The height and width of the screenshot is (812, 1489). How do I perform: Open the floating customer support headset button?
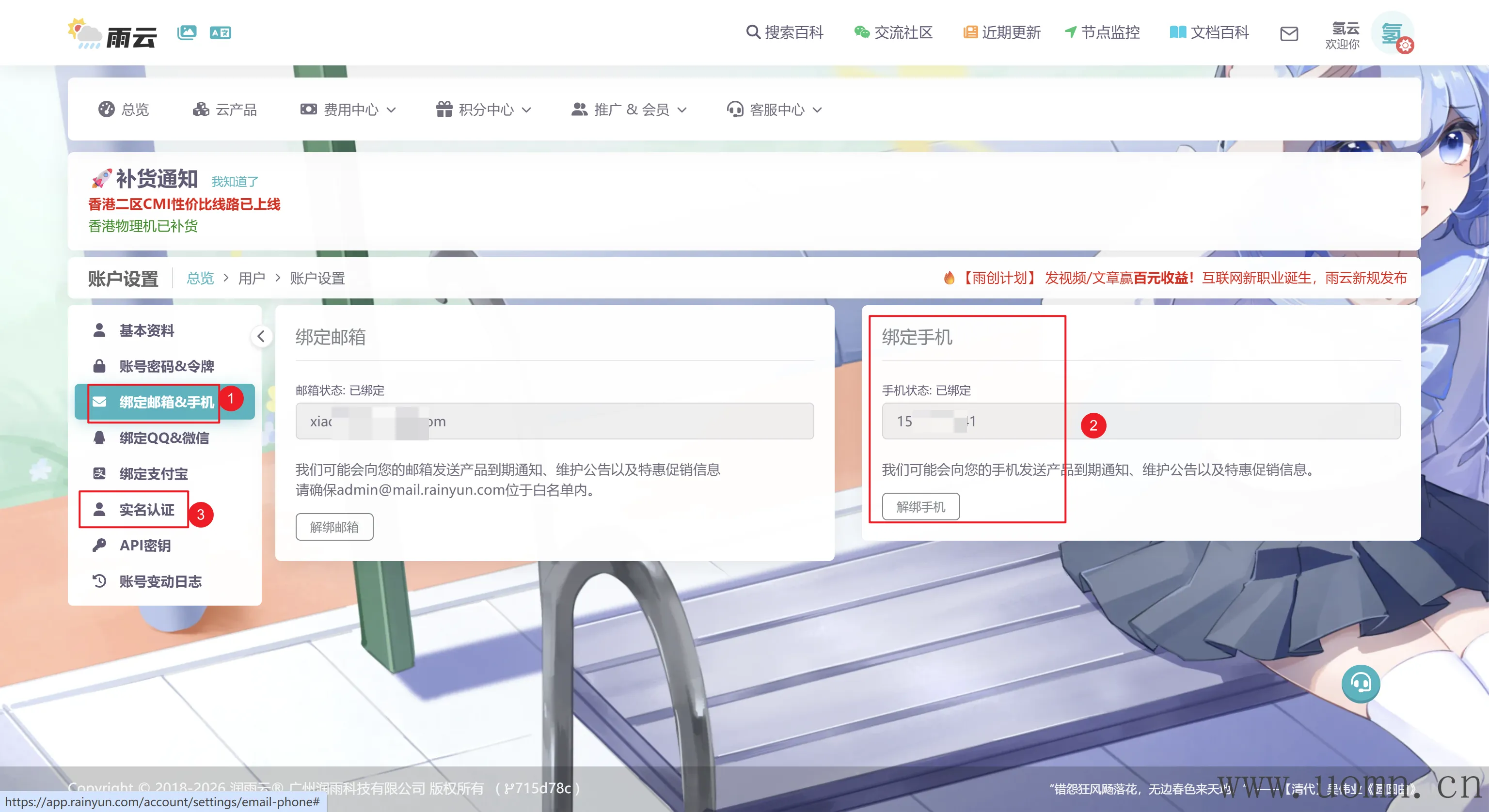[x=1360, y=684]
